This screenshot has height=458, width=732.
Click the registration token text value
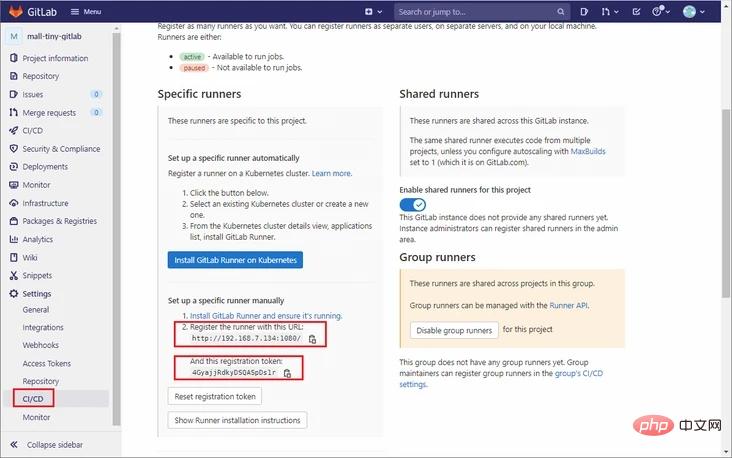[234, 373]
